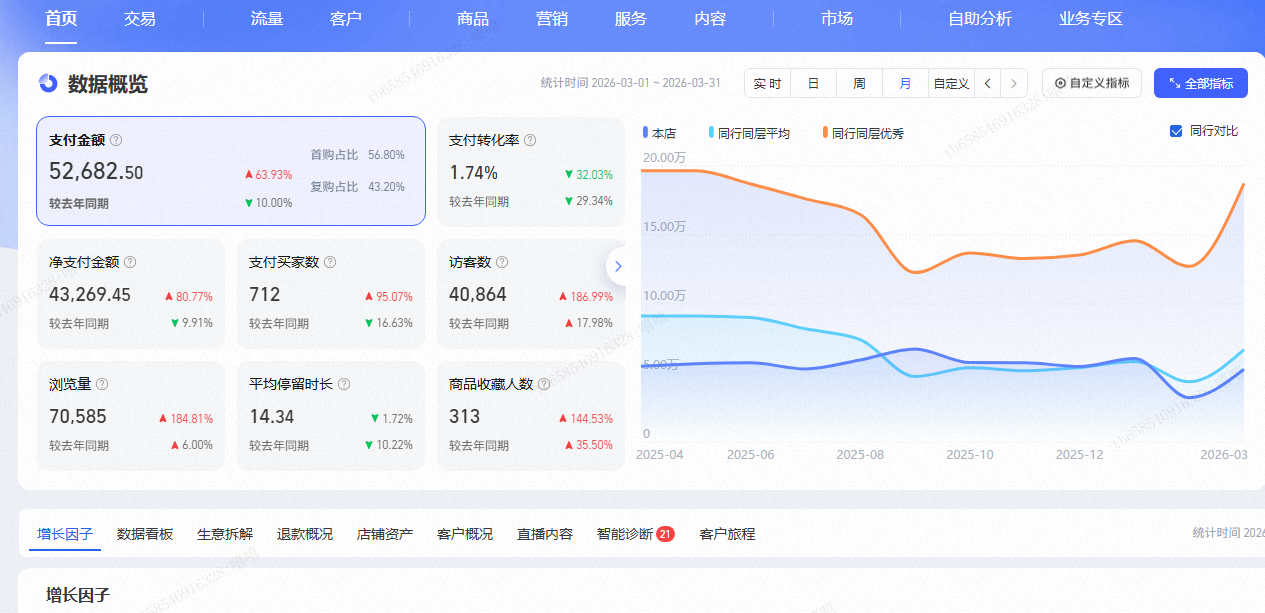Image resolution: width=1265 pixels, height=613 pixels.
Task: Select the 浏览量 metric card
Action: 131,415
